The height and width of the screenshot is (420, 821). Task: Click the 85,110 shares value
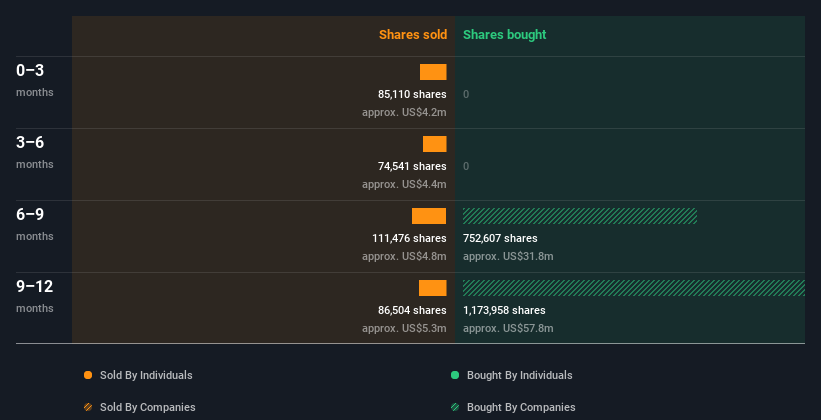click(x=412, y=94)
